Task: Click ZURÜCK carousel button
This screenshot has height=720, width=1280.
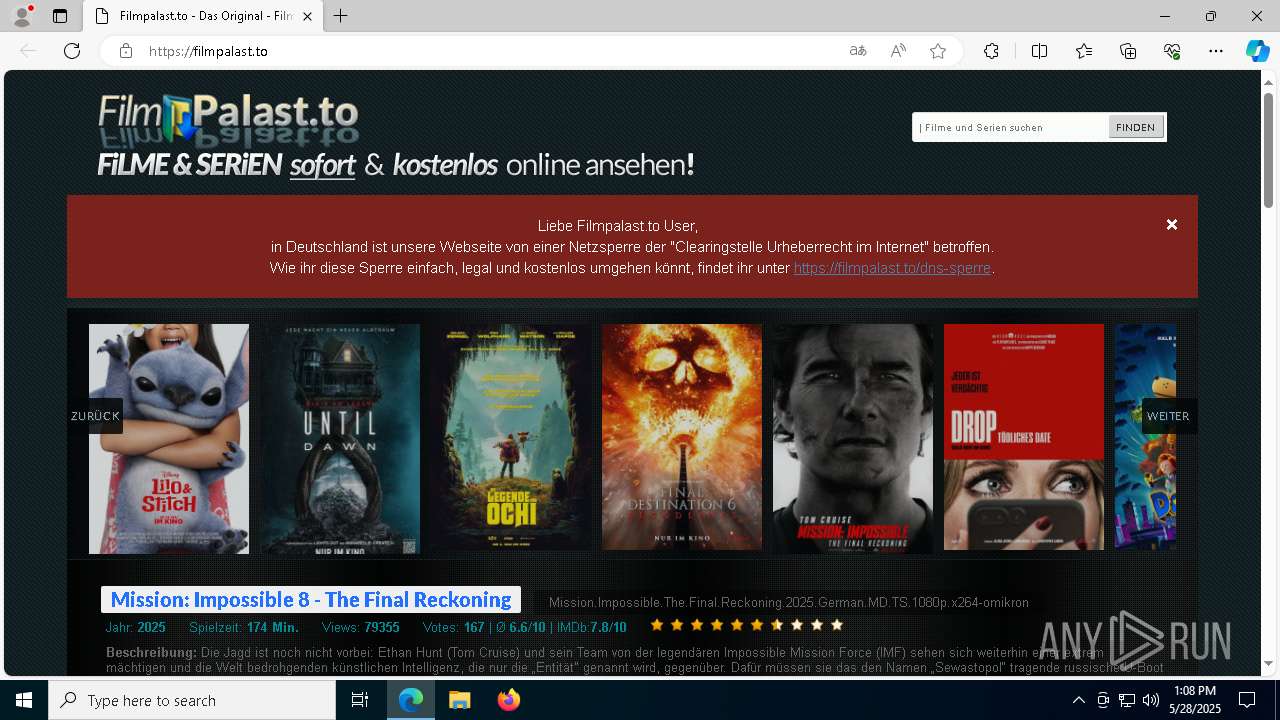Action: 95,416
